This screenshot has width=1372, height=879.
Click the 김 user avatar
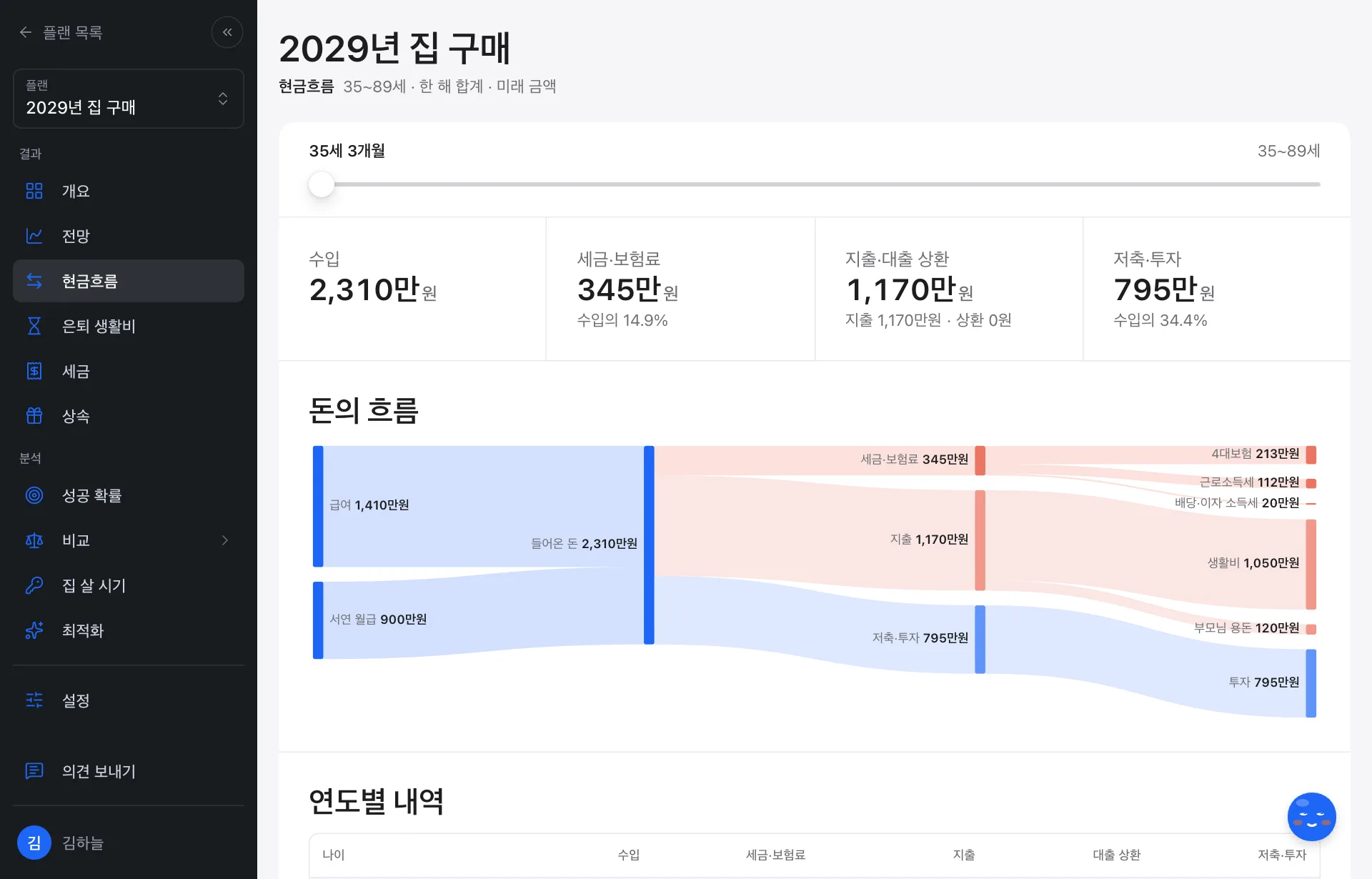34,843
